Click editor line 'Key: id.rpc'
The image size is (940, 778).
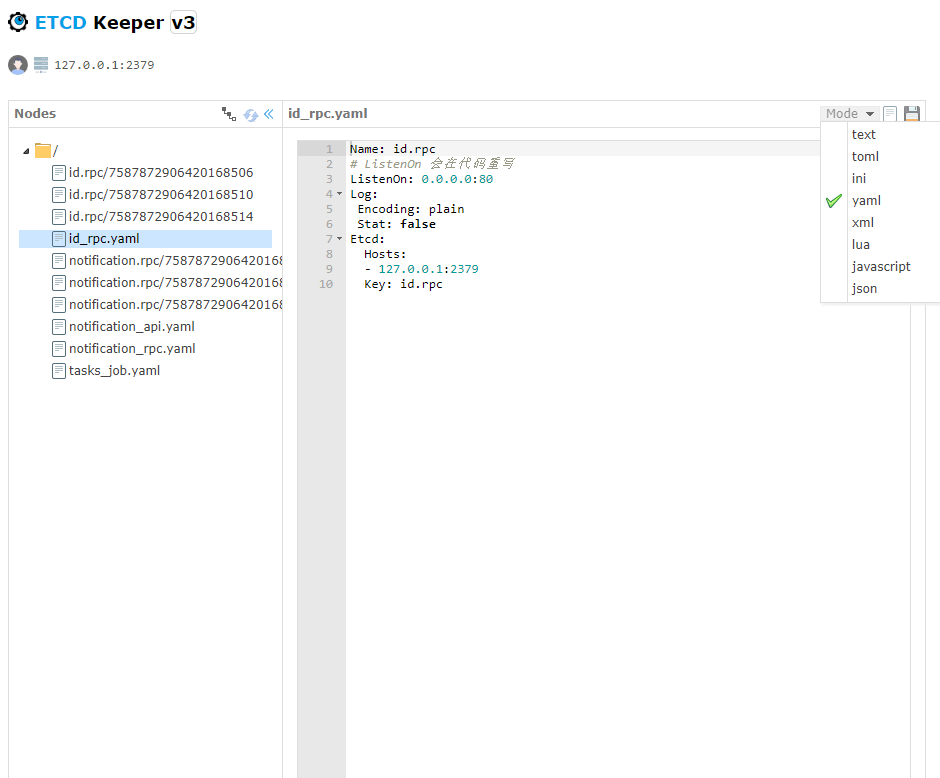[x=403, y=284]
